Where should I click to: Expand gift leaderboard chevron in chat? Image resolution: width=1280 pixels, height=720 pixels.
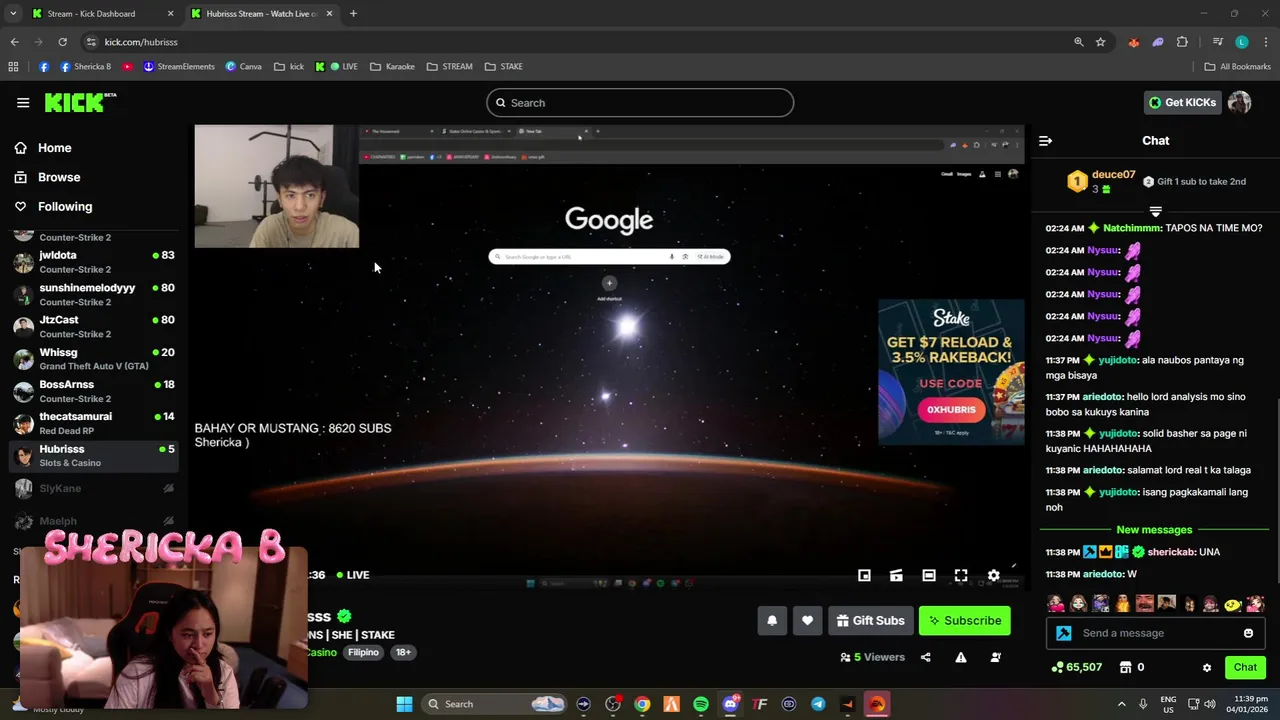(x=1155, y=211)
